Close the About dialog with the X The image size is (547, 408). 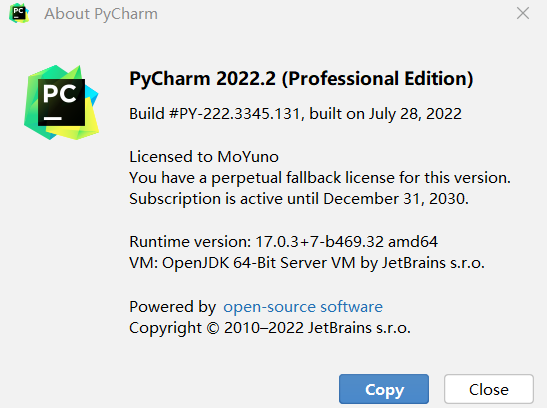click(523, 14)
